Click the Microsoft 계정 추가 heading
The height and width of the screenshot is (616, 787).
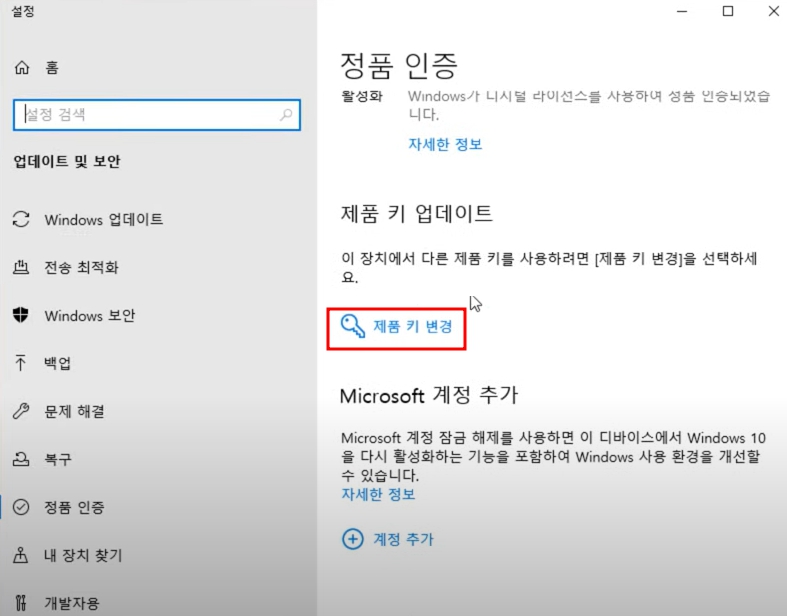pos(429,396)
